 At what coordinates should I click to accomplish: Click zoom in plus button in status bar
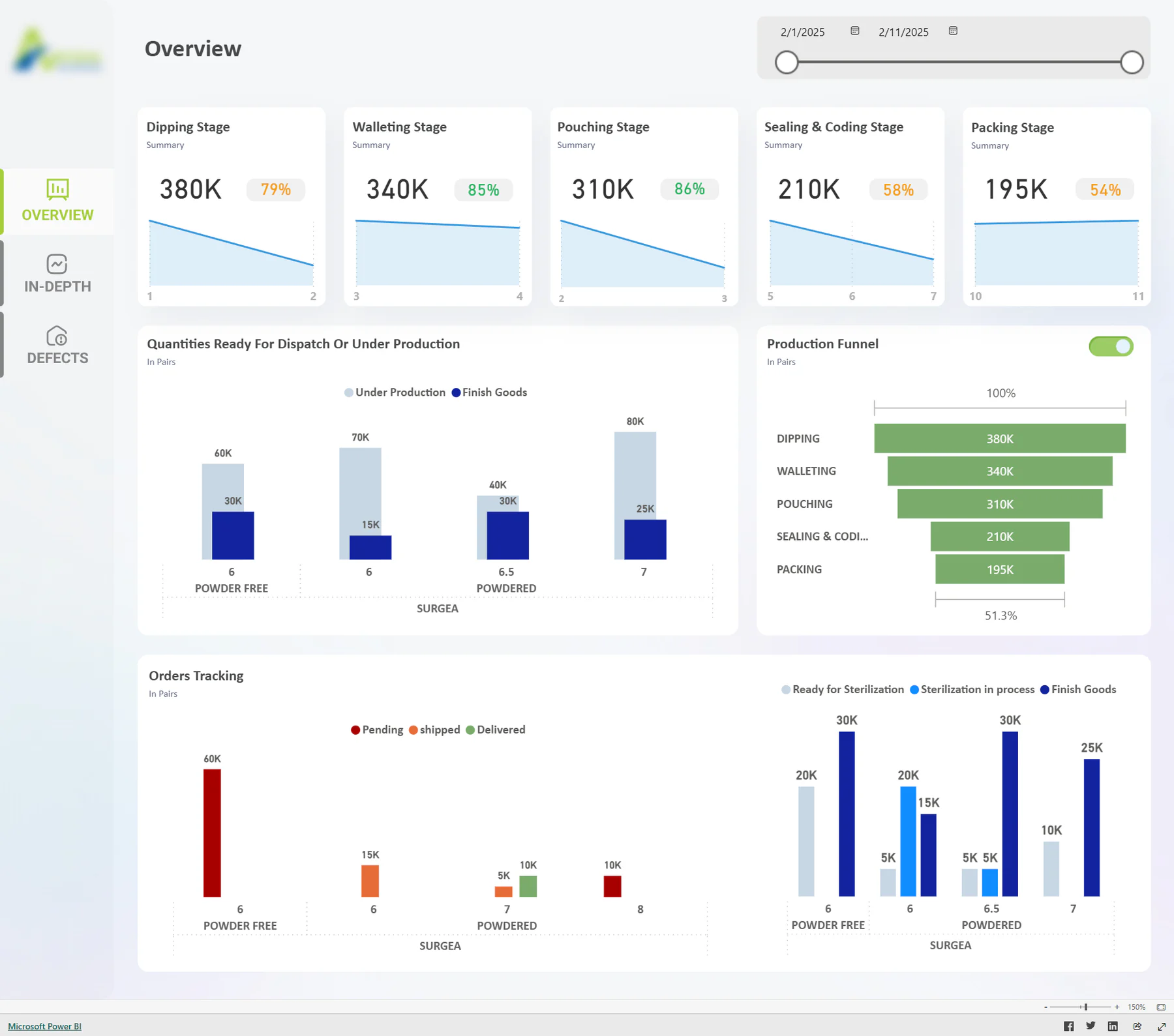click(x=1117, y=1007)
